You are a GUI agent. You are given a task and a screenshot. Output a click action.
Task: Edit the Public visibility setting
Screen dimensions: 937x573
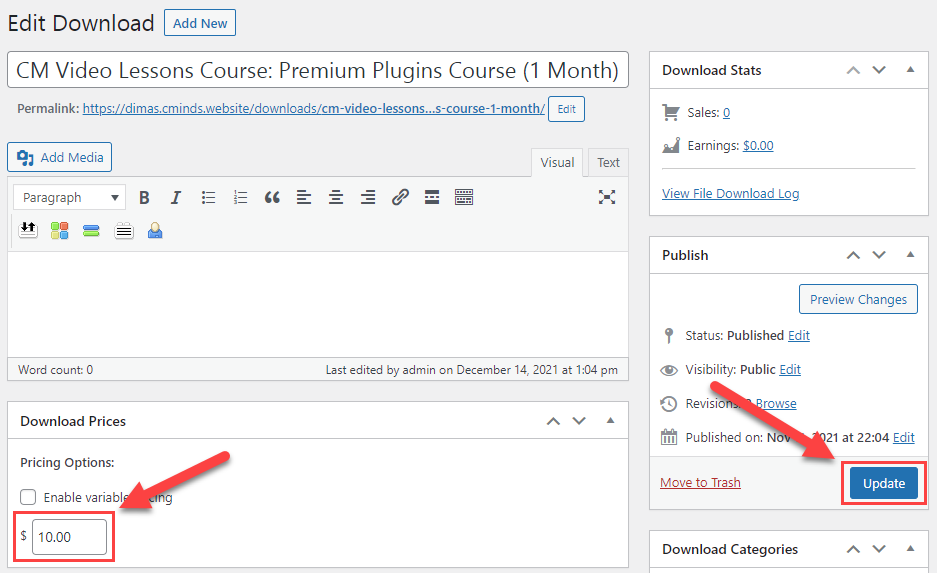point(790,370)
